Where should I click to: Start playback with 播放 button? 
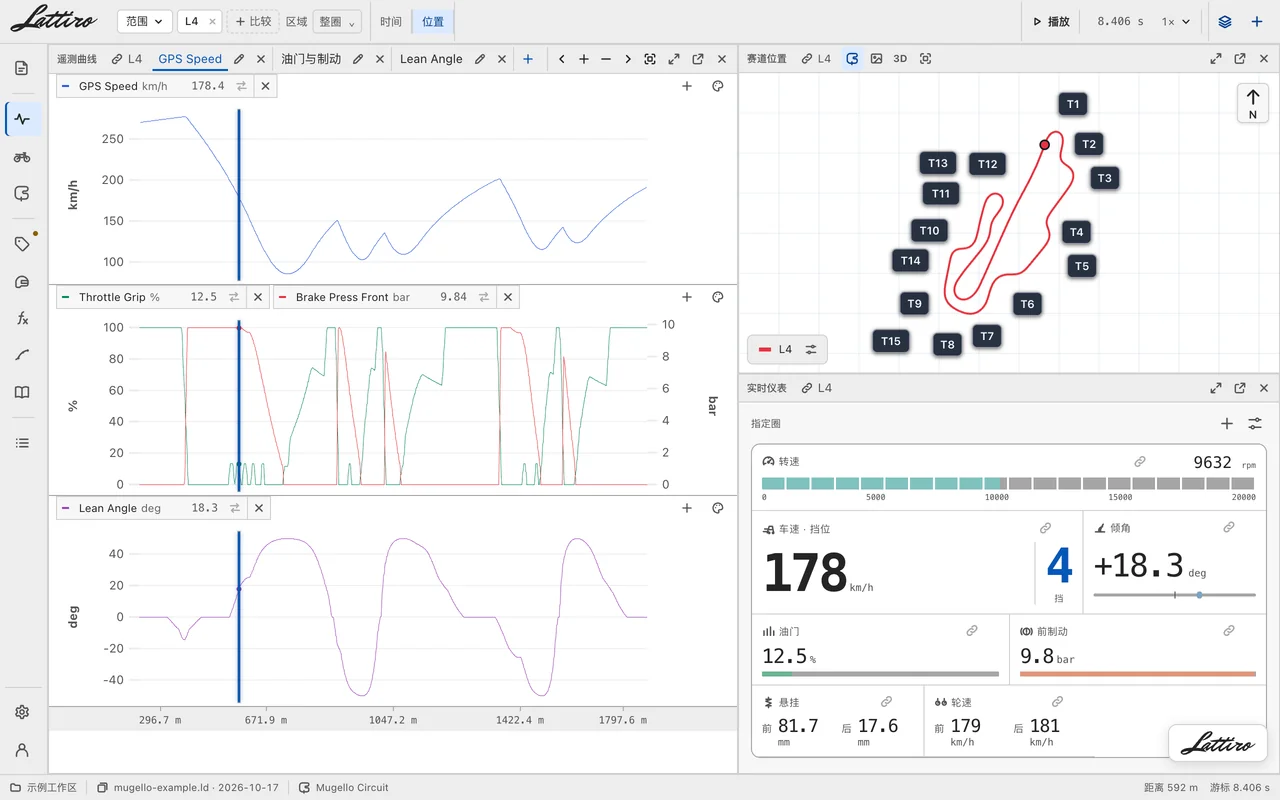1052,21
